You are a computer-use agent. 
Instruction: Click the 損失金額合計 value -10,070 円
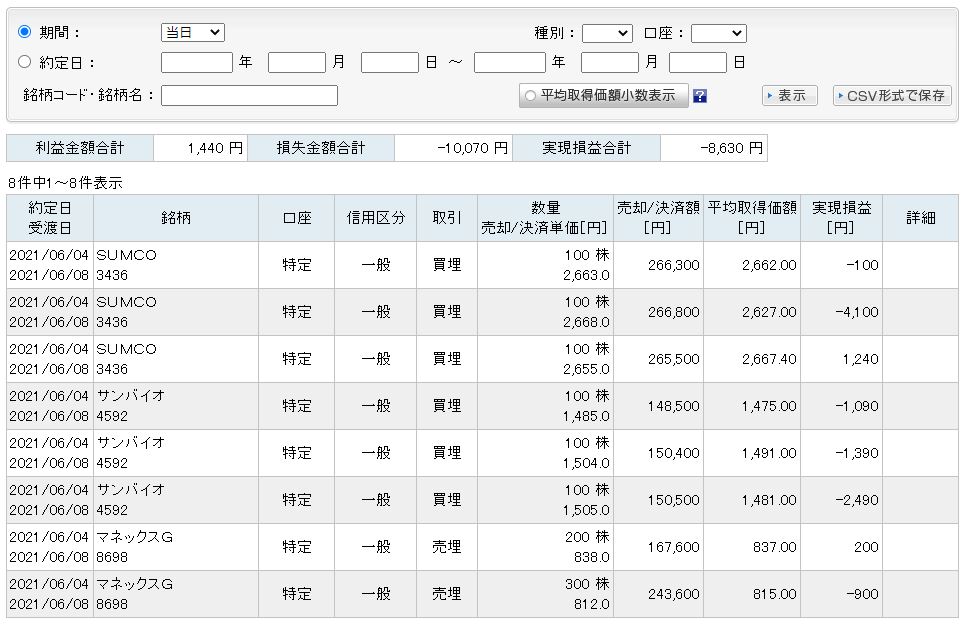(x=453, y=148)
